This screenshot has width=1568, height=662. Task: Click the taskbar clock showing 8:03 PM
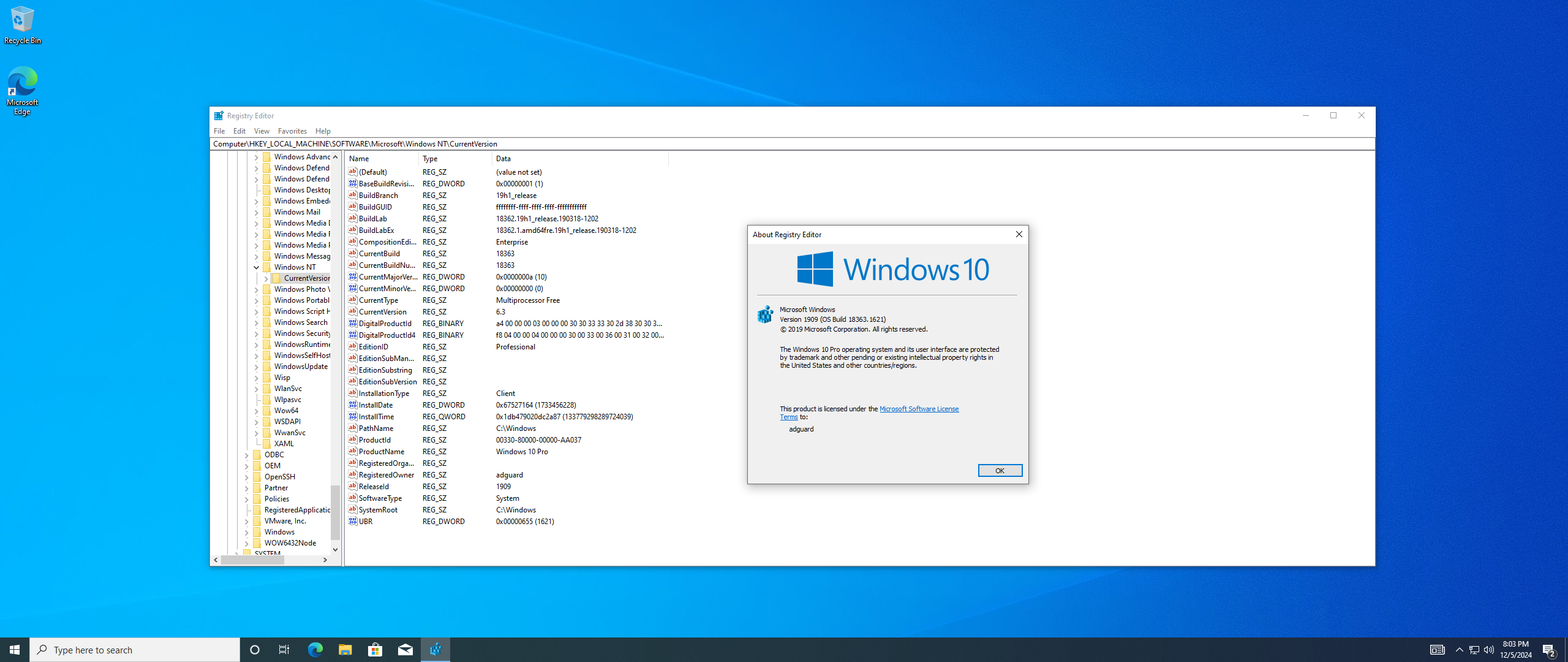[1516, 650]
